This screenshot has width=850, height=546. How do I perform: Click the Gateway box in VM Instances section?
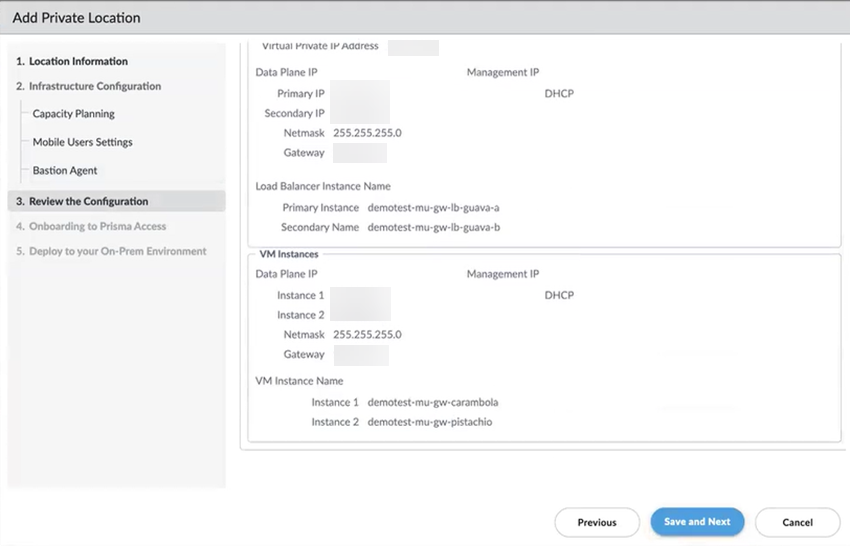click(360, 354)
